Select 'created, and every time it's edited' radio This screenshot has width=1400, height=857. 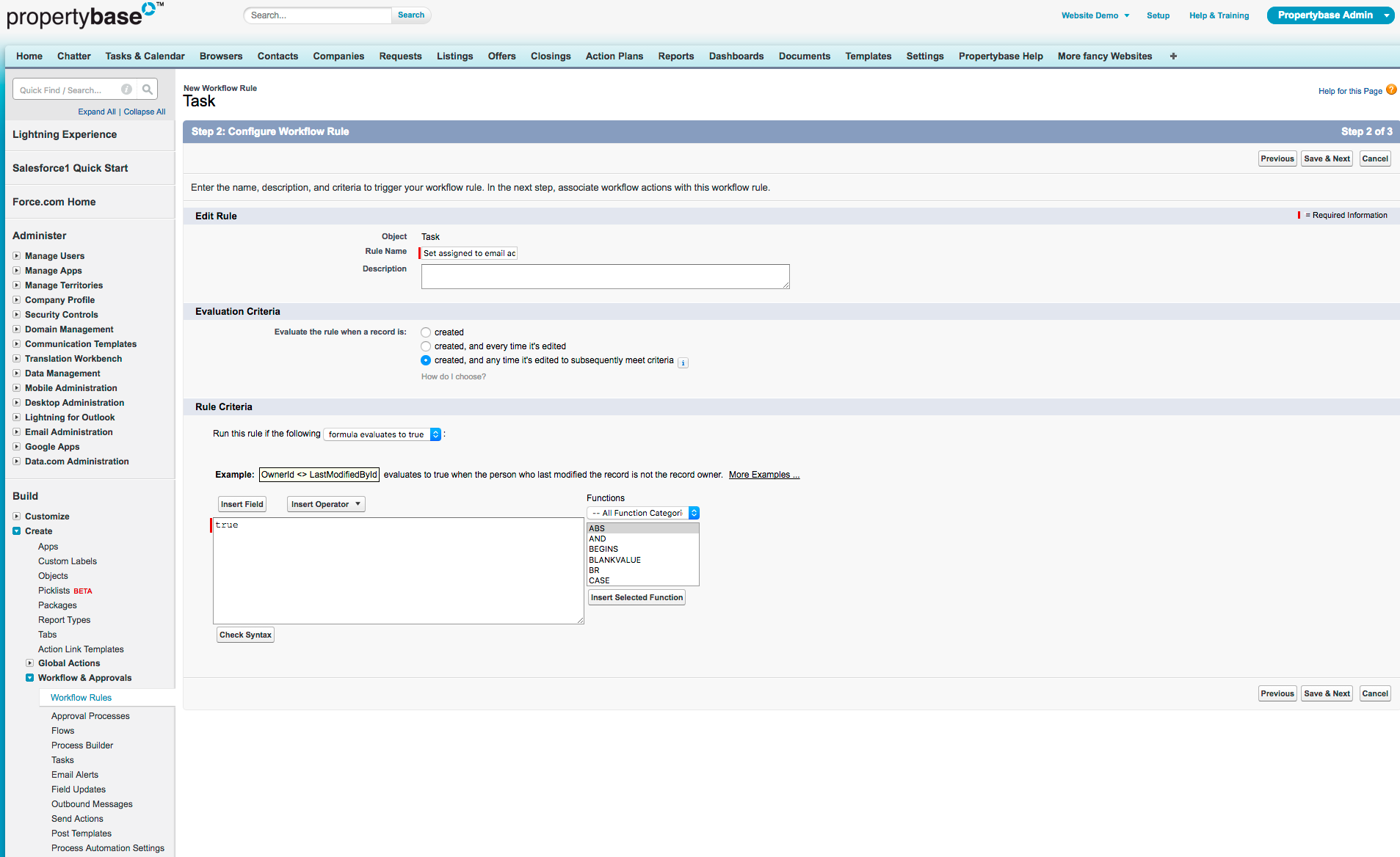click(x=426, y=346)
